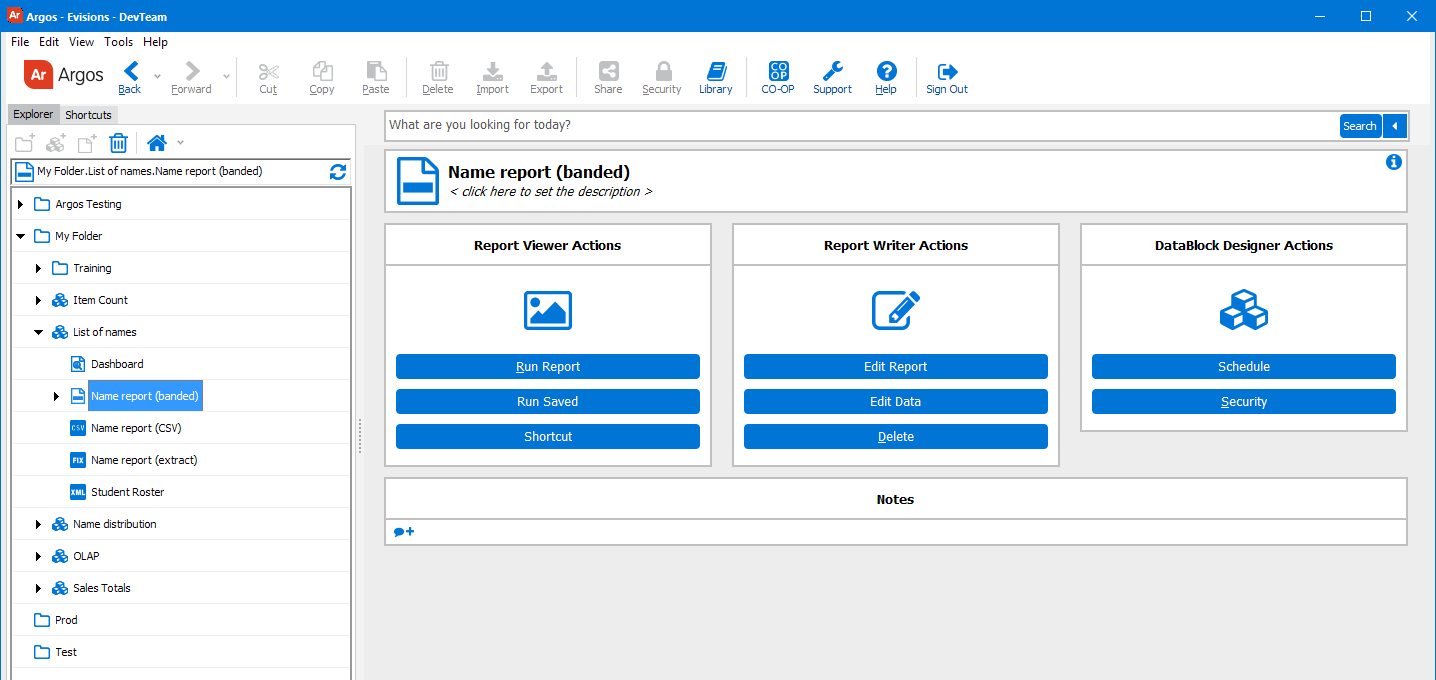Click the new folder icon in Explorer

pos(25,143)
